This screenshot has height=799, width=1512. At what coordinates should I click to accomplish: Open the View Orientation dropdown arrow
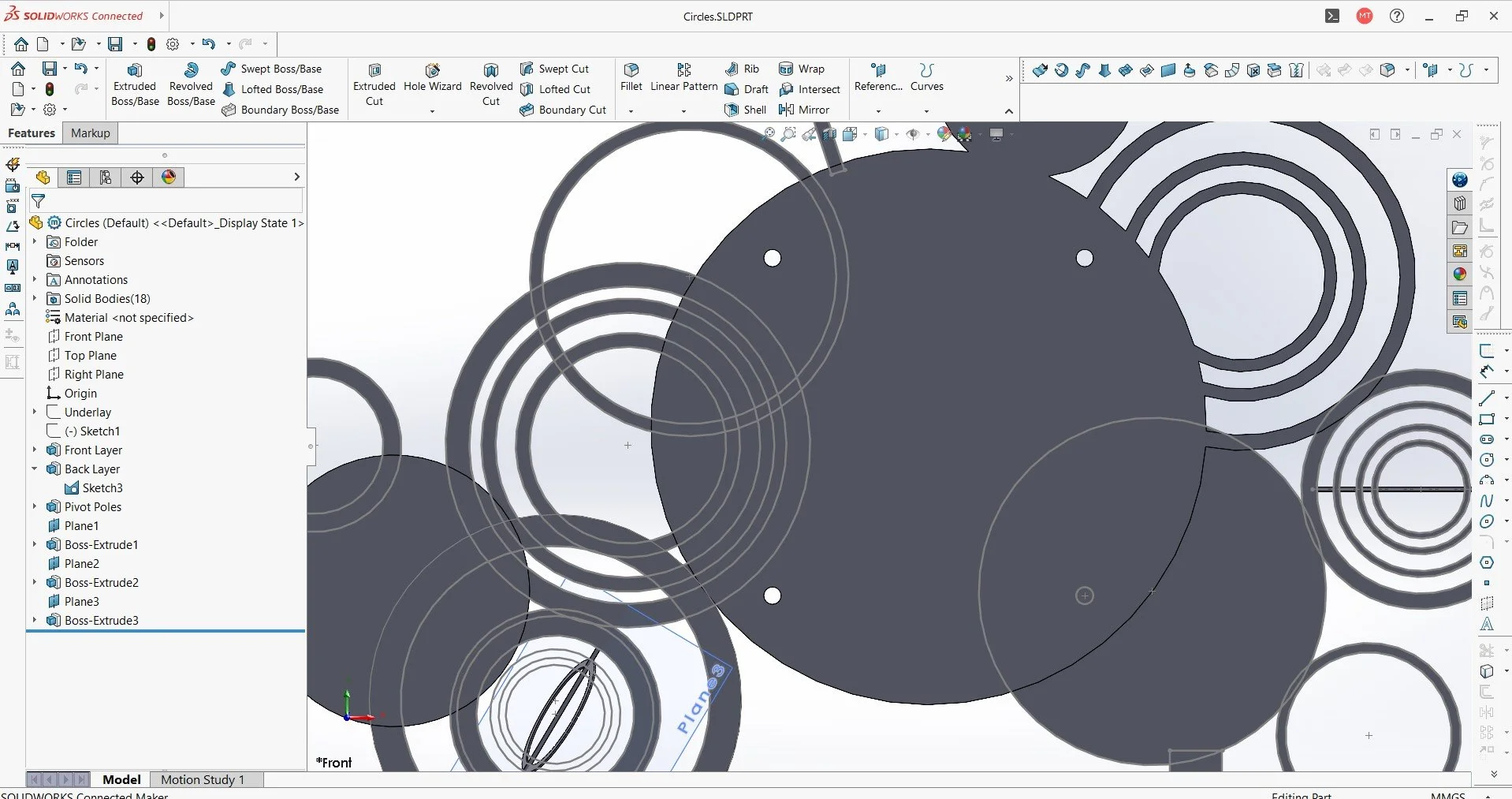[865, 135]
